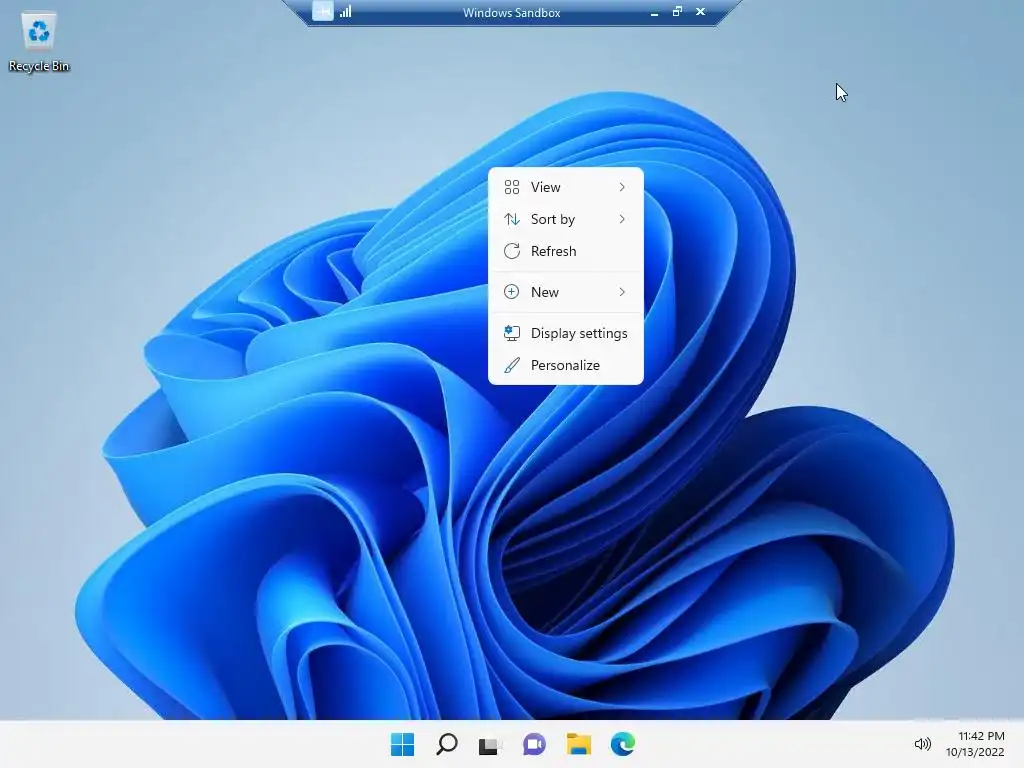Open the clock showing 11:42 PM
1024x768 pixels.
(x=981, y=736)
